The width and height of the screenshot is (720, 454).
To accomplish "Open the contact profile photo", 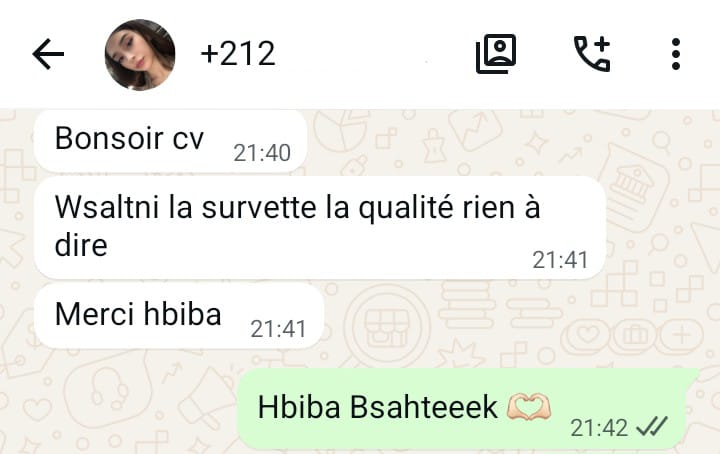I will 140,55.
